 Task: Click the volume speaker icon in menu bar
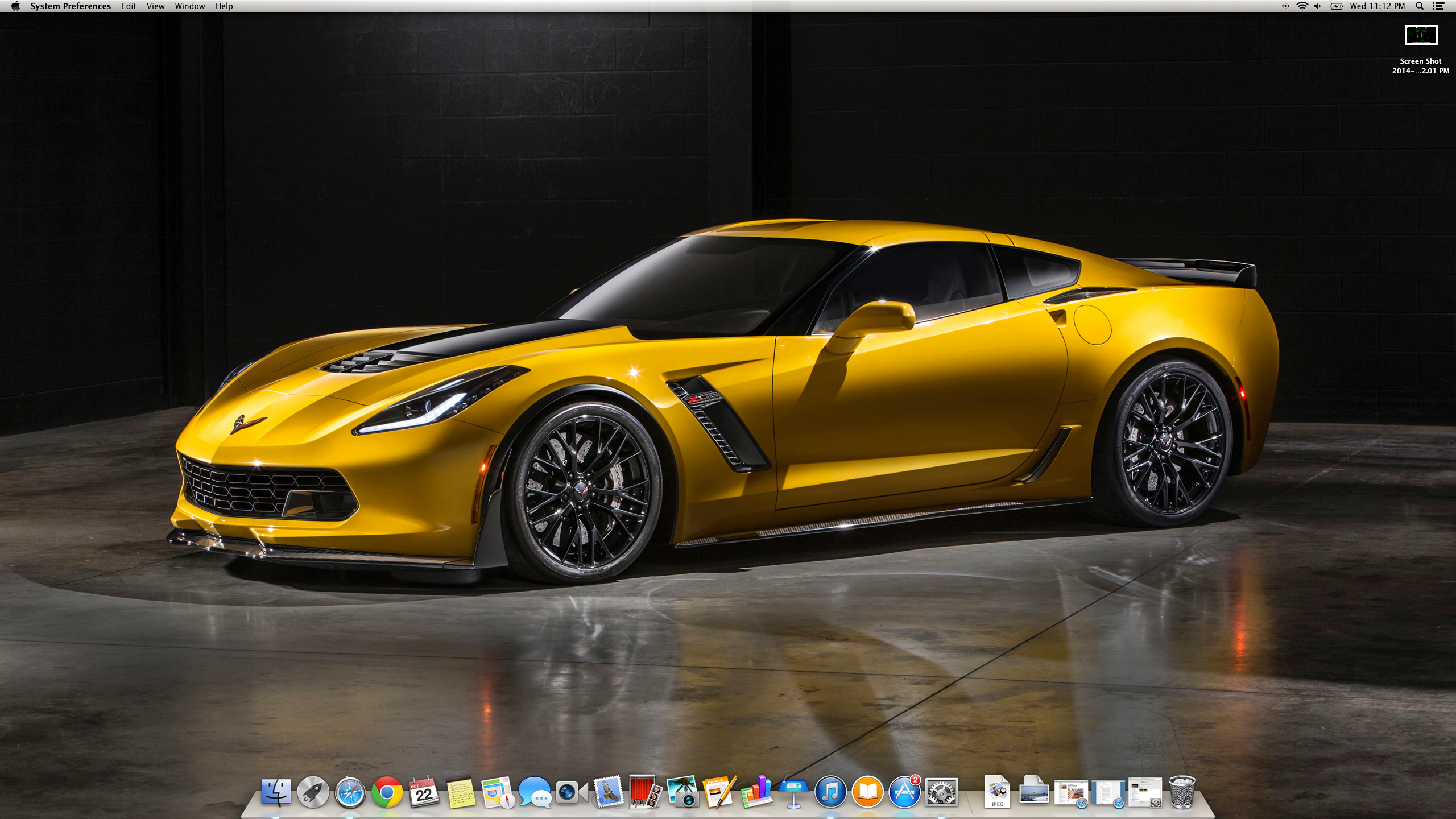point(1318,6)
